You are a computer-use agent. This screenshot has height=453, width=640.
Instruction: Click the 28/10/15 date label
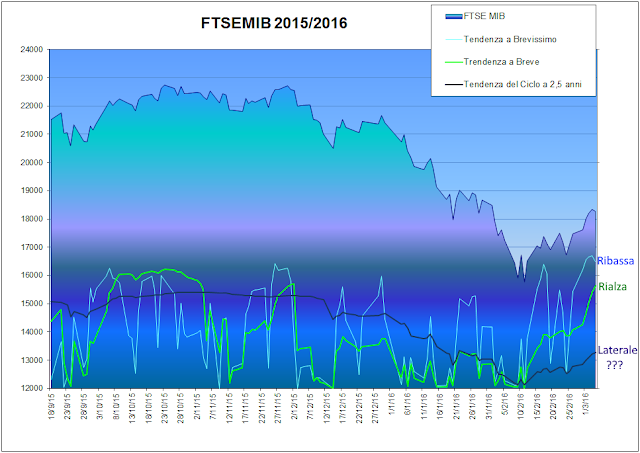coord(181,409)
